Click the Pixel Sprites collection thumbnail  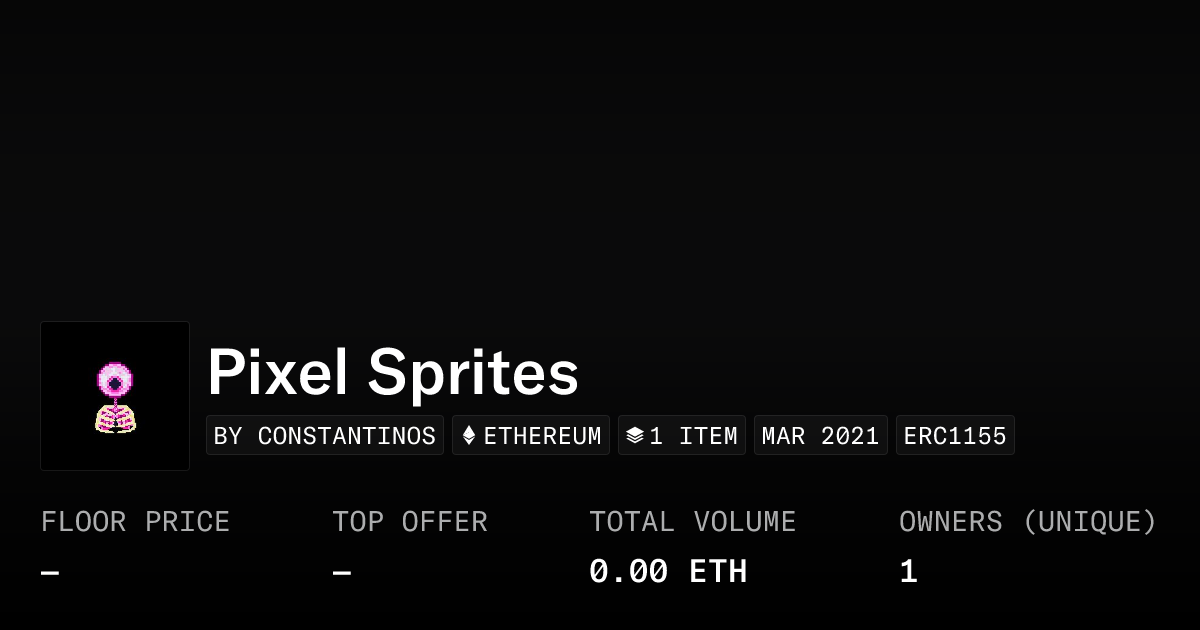click(115, 396)
